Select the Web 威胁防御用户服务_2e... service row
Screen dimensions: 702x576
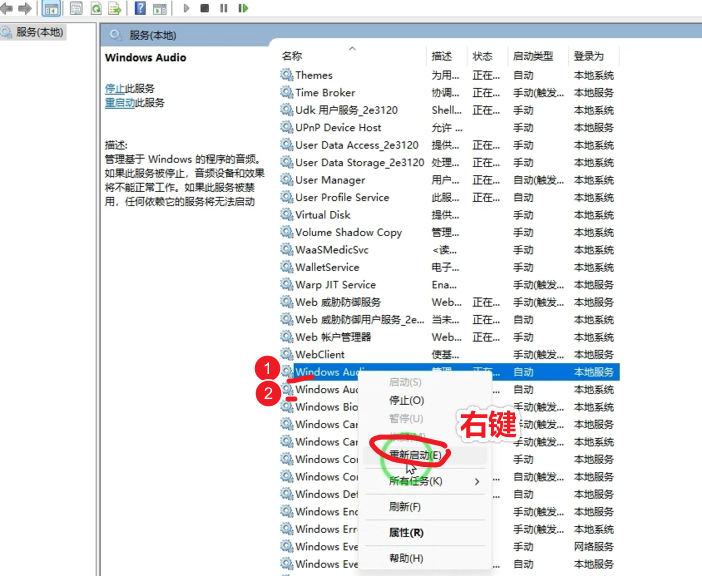(449, 320)
